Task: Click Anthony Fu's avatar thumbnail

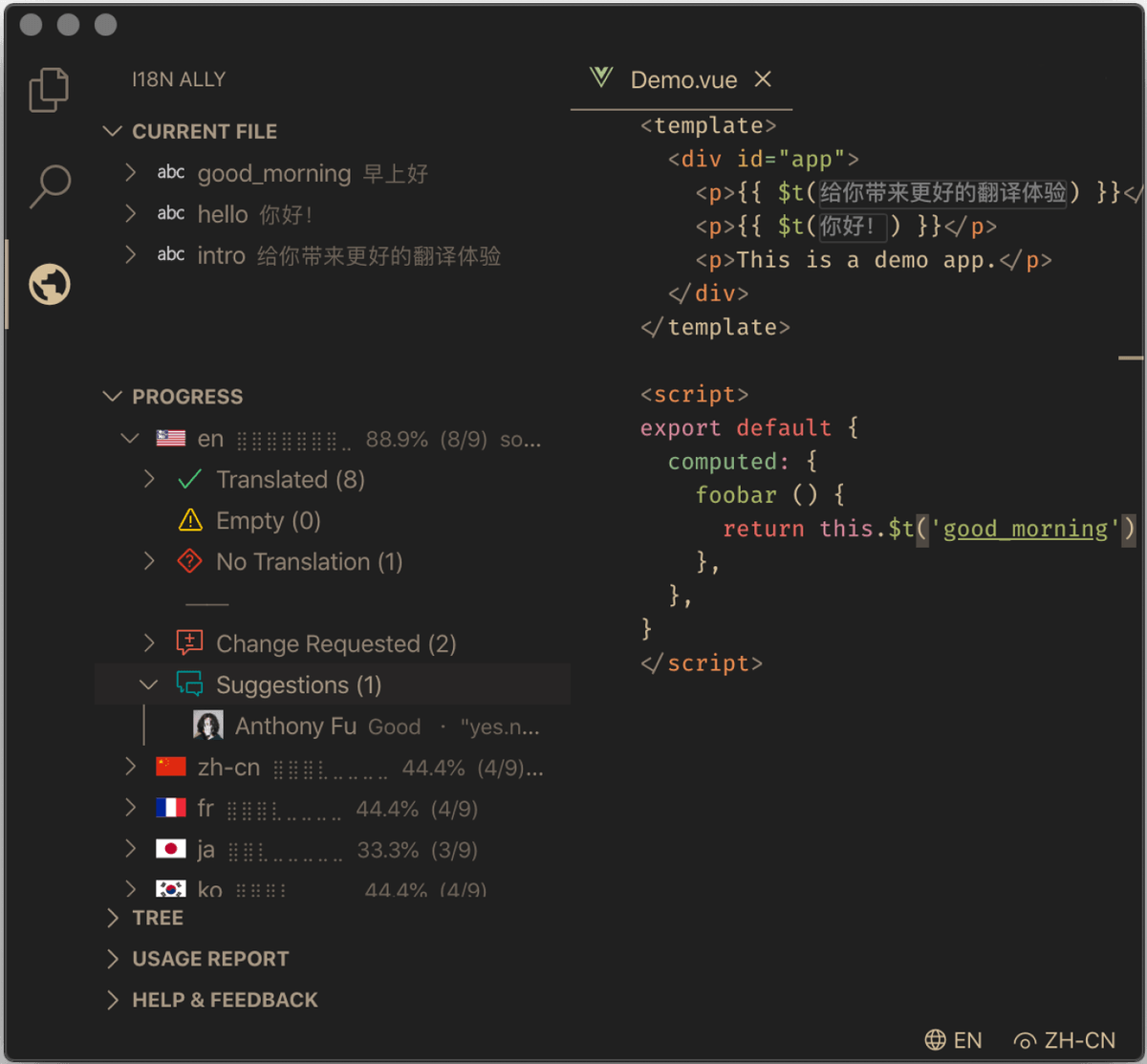Action: 208,725
